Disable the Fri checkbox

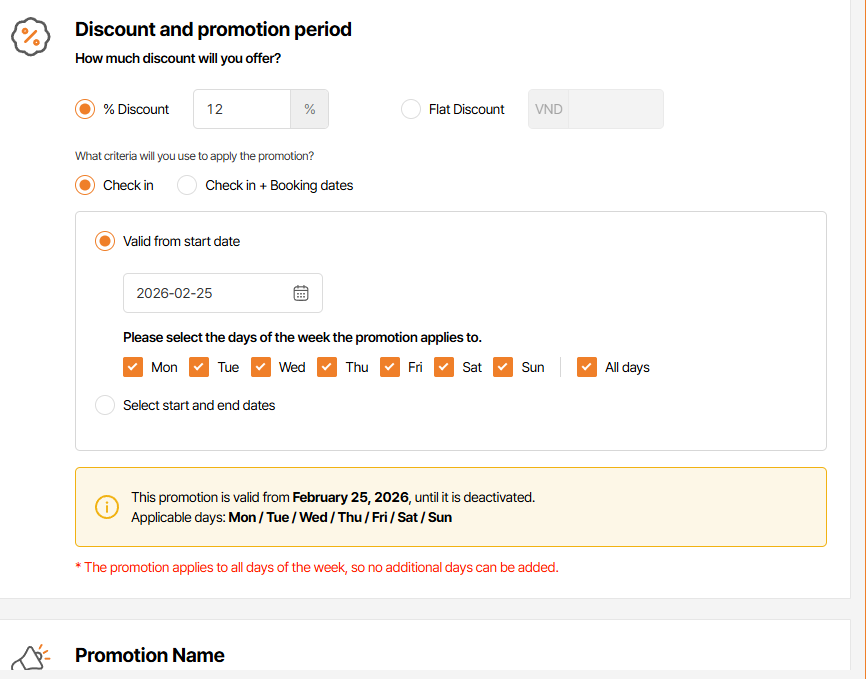pyautogui.click(x=390, y=367)
